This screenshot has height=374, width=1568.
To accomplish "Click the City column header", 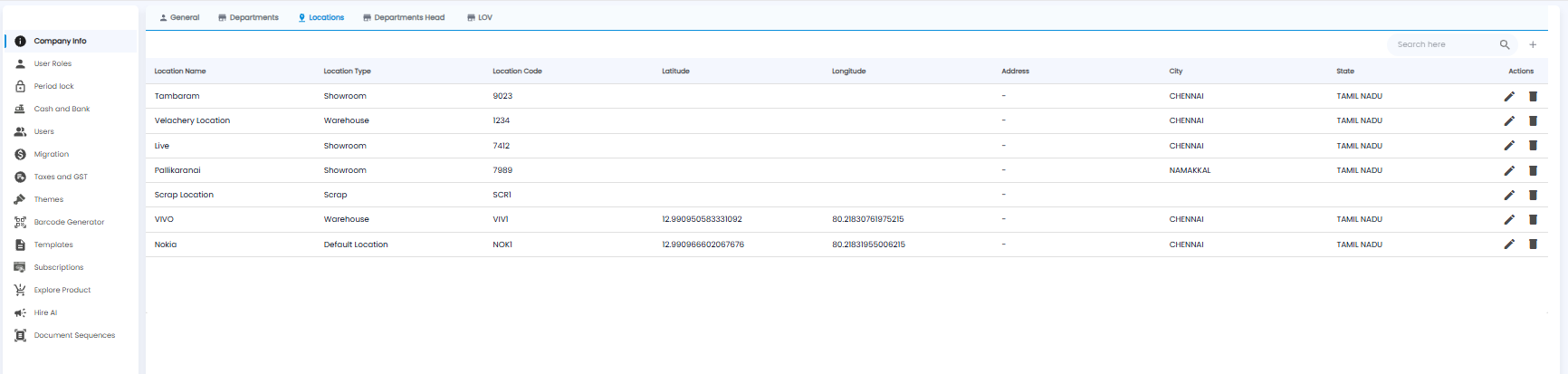I will pos(1176,71).
